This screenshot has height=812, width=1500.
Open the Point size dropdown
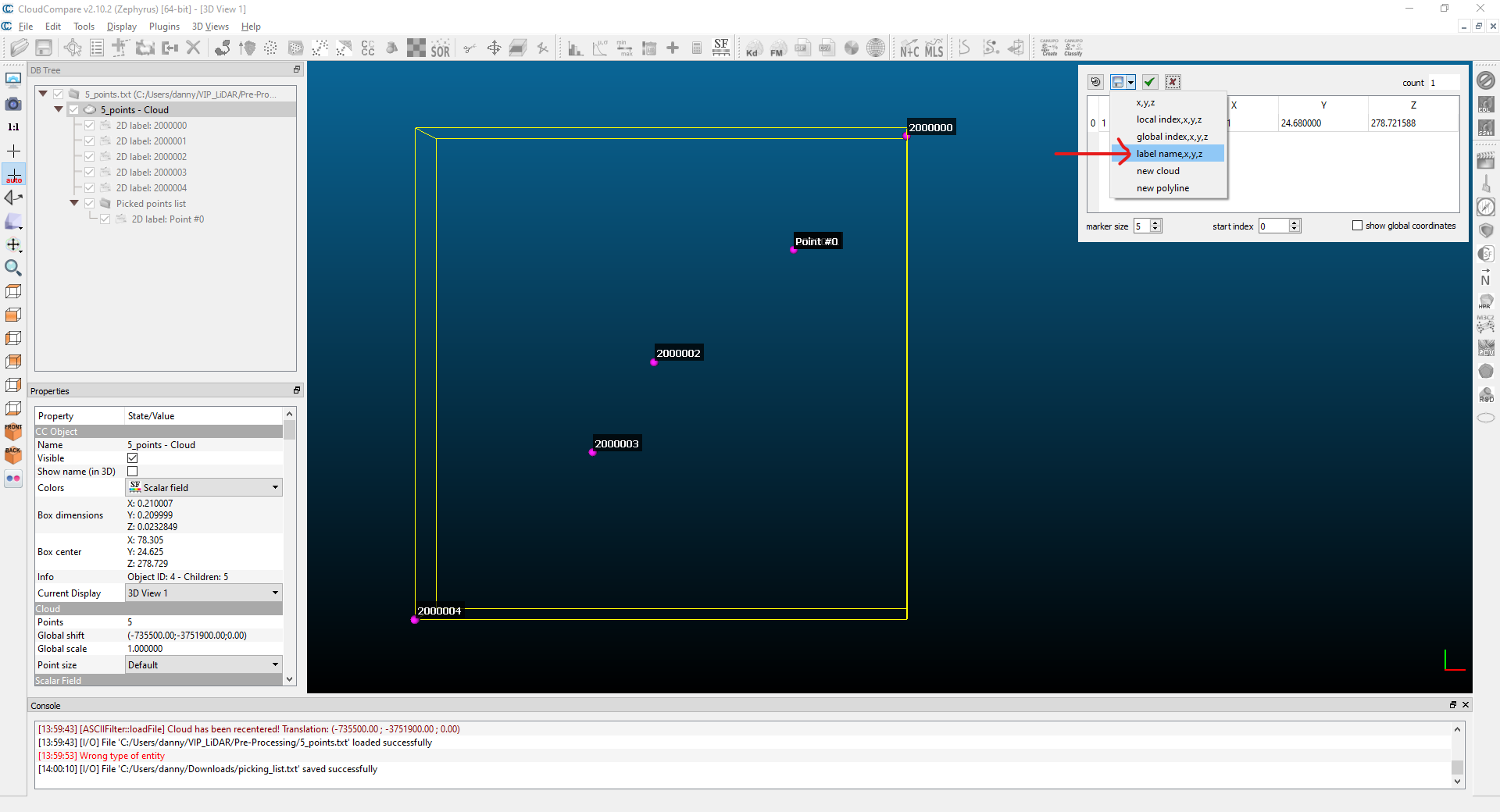pos(204,665)
